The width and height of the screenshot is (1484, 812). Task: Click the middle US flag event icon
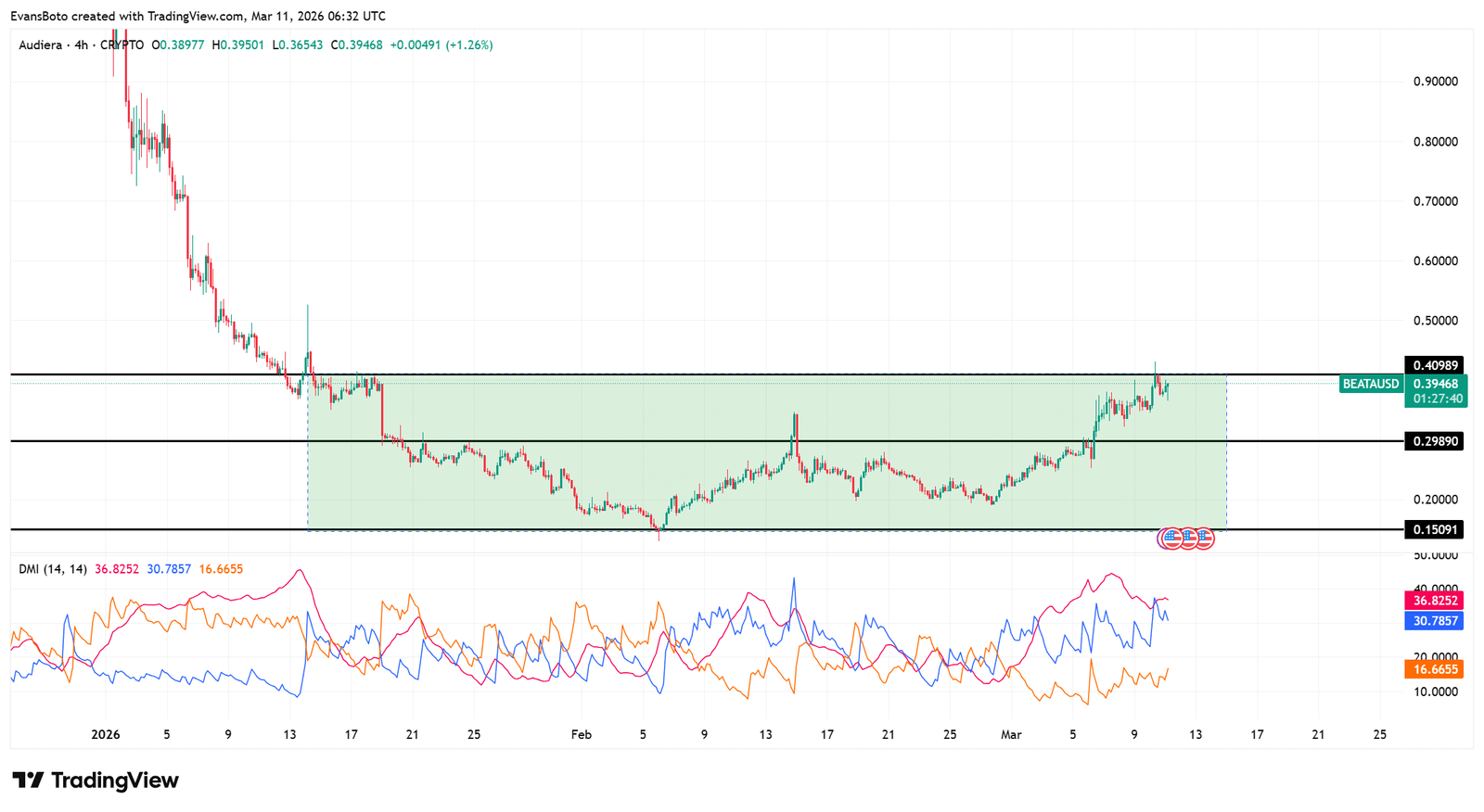tap(1187, 538)
